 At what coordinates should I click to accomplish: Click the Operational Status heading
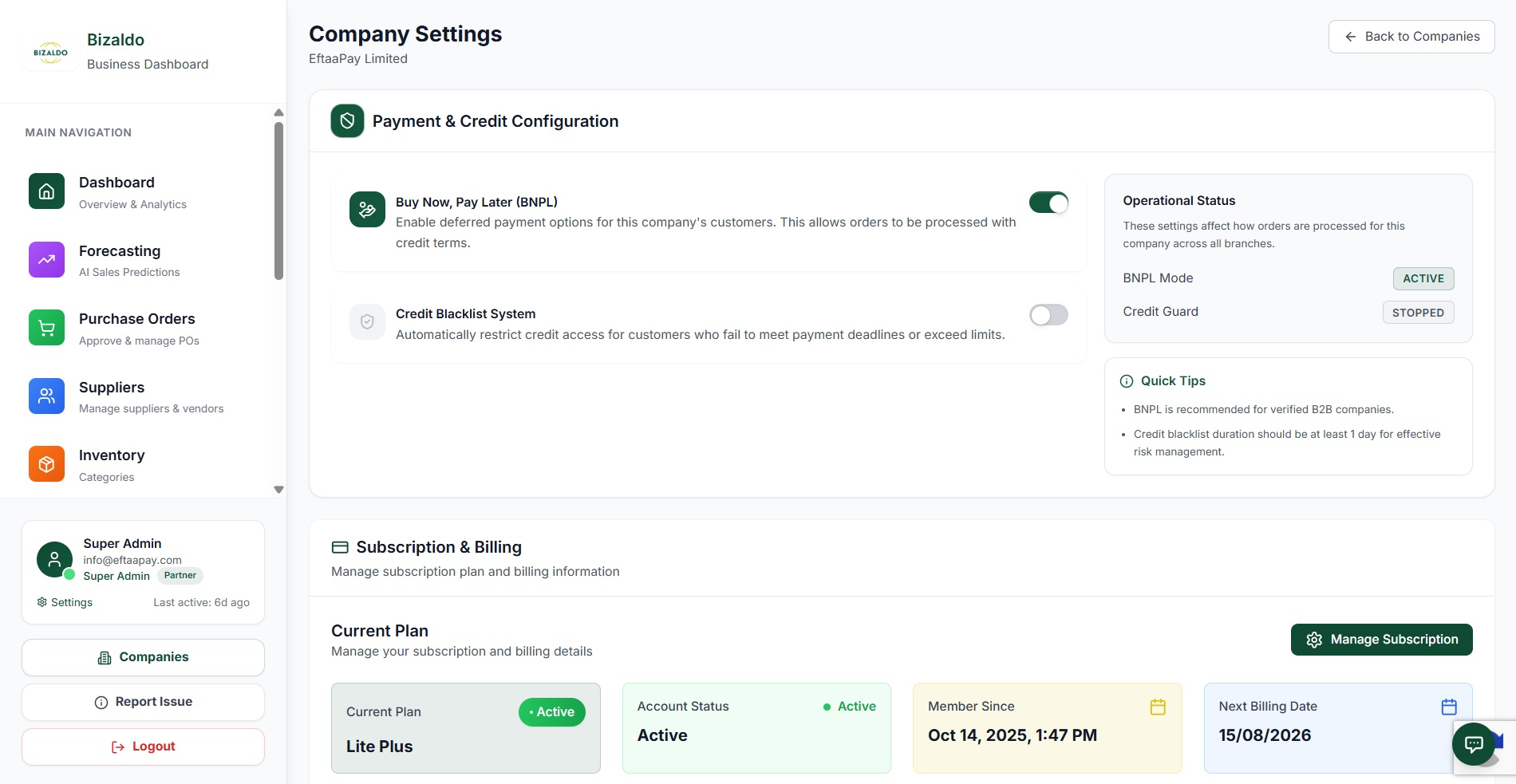pyautogui.click(x=1179, y=201)
